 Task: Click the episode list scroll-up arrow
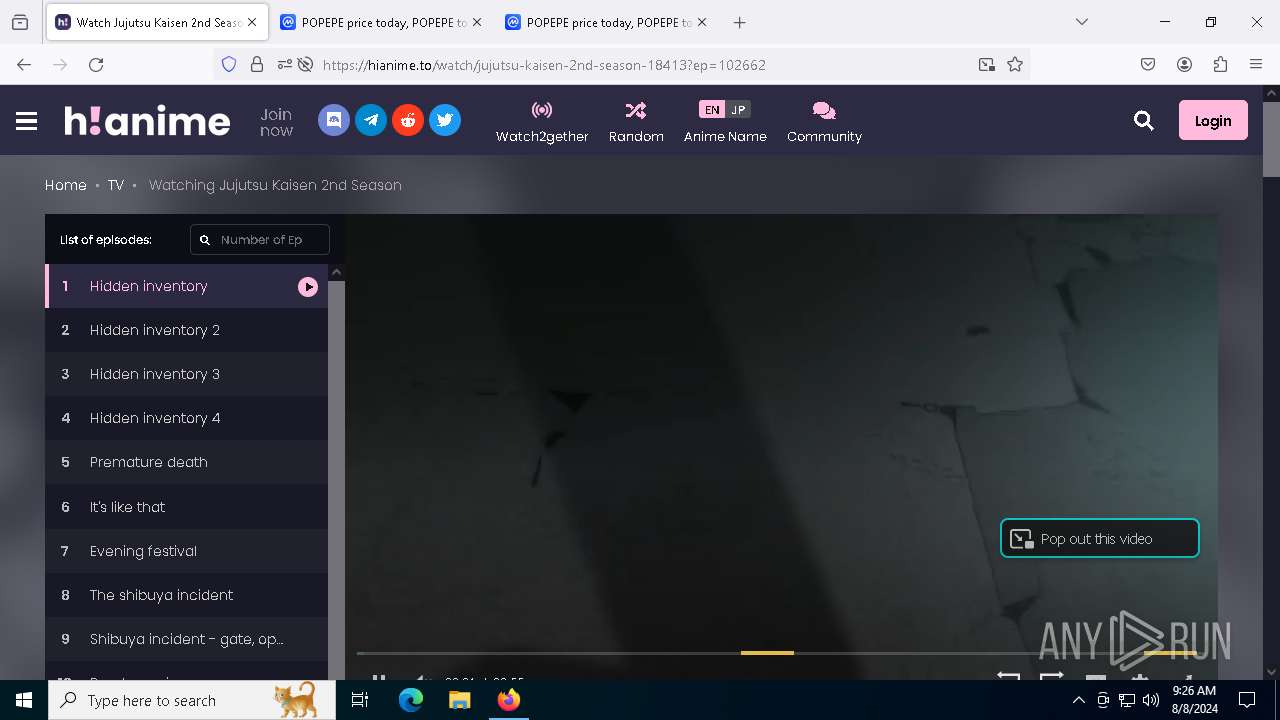point(337,272)
